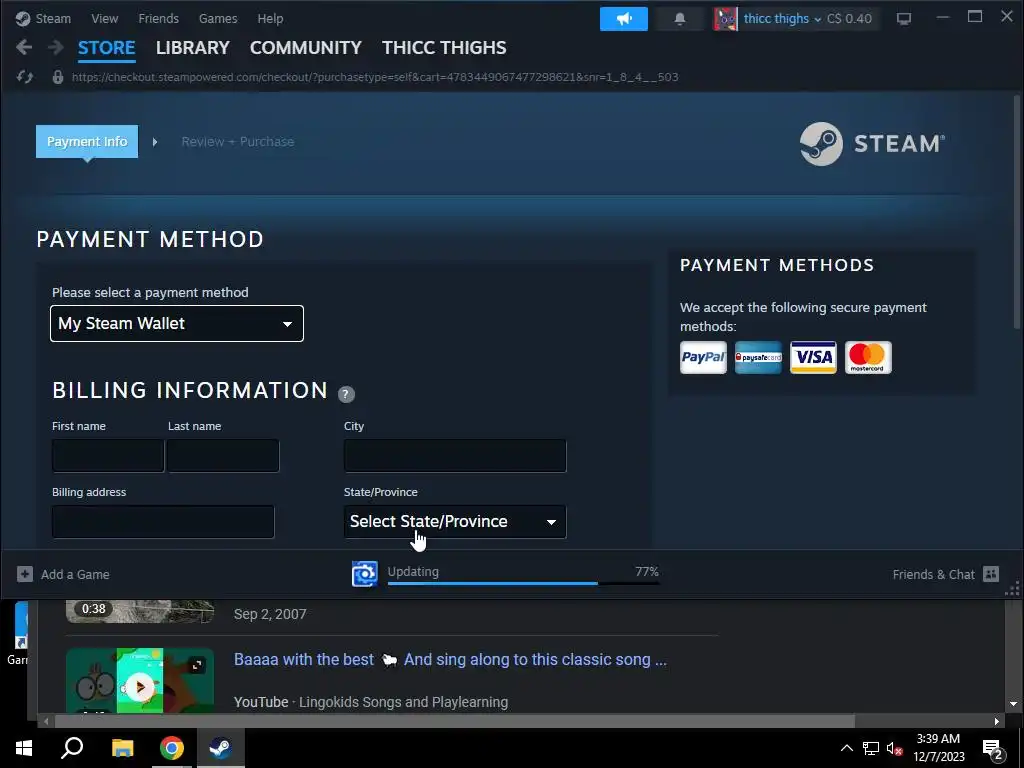Image resolution: width=1024 pixels, height=768 pixels.
Task: Click the padlock security icon
Action: tap(57, 77)
